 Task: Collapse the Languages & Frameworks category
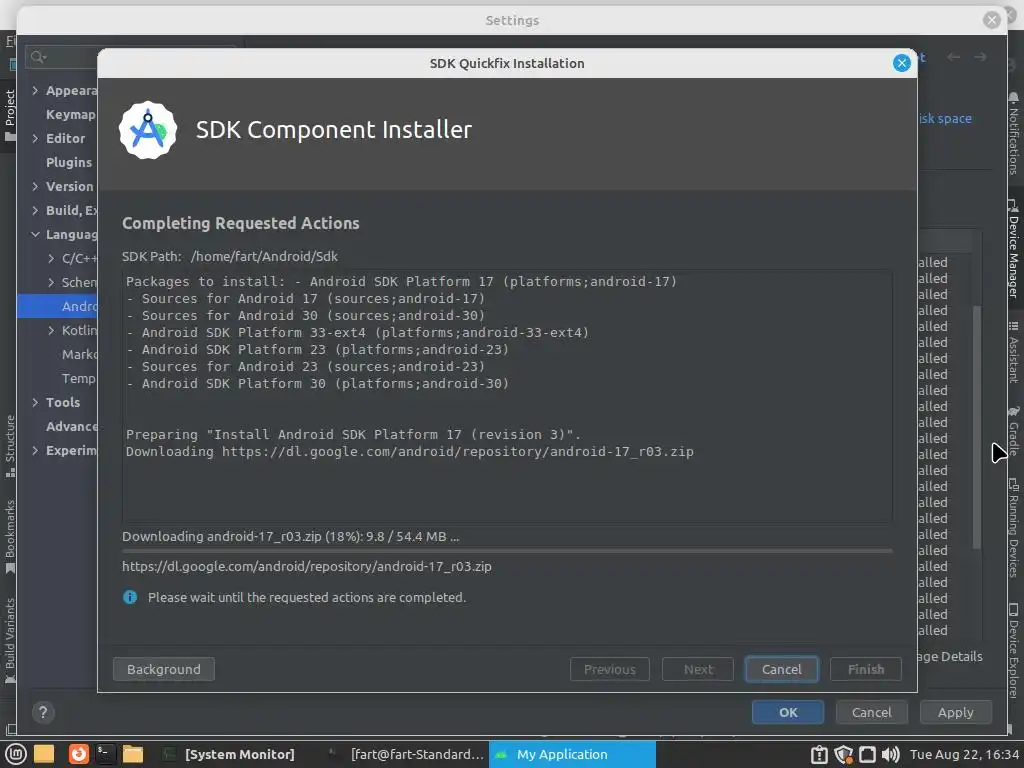coord(35,234)
